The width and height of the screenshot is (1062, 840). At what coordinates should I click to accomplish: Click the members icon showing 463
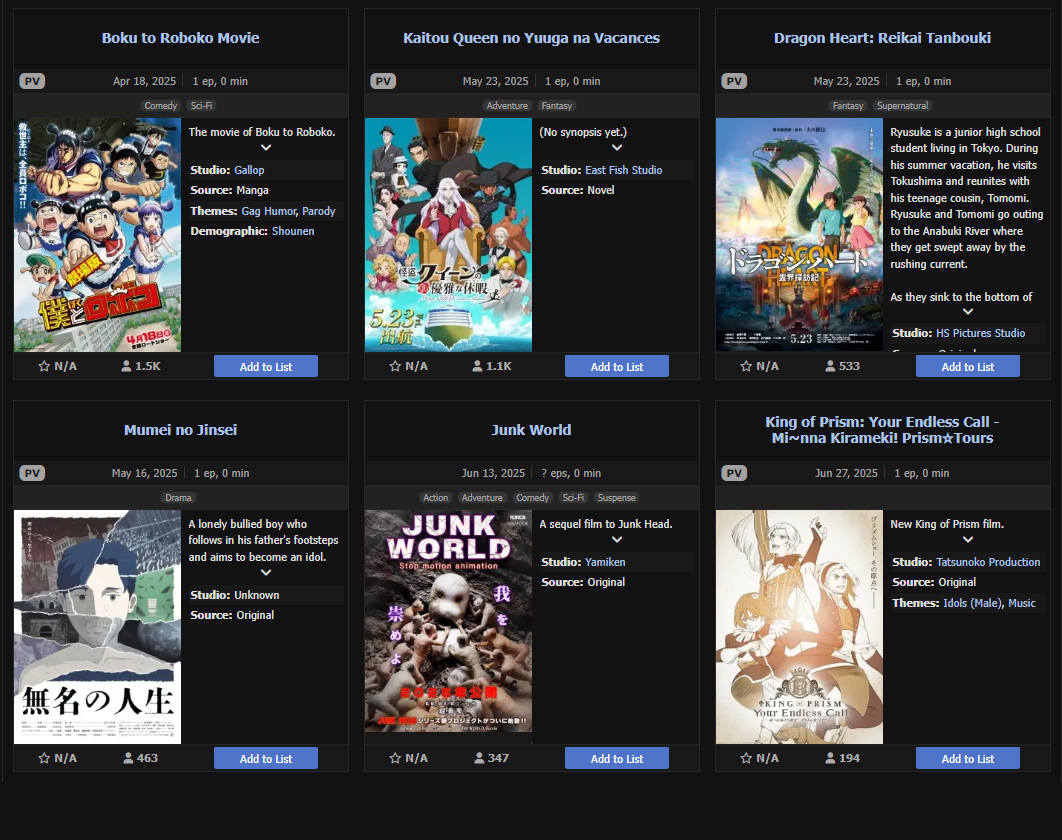(128, 758)
